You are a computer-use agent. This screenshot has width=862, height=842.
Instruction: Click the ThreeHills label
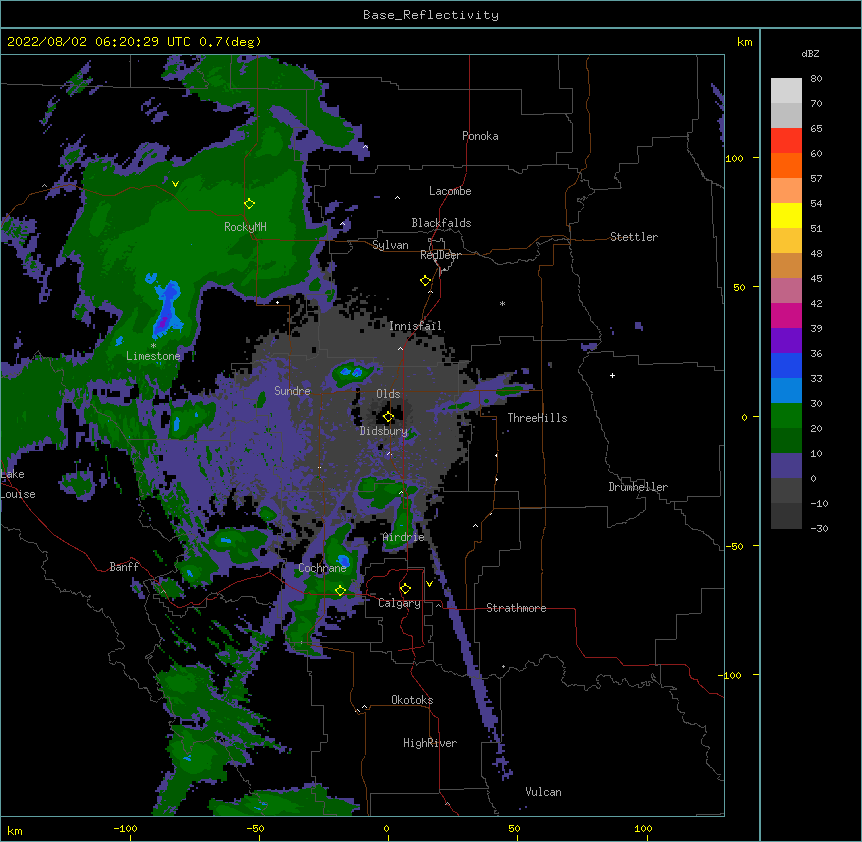pos(537,418)
